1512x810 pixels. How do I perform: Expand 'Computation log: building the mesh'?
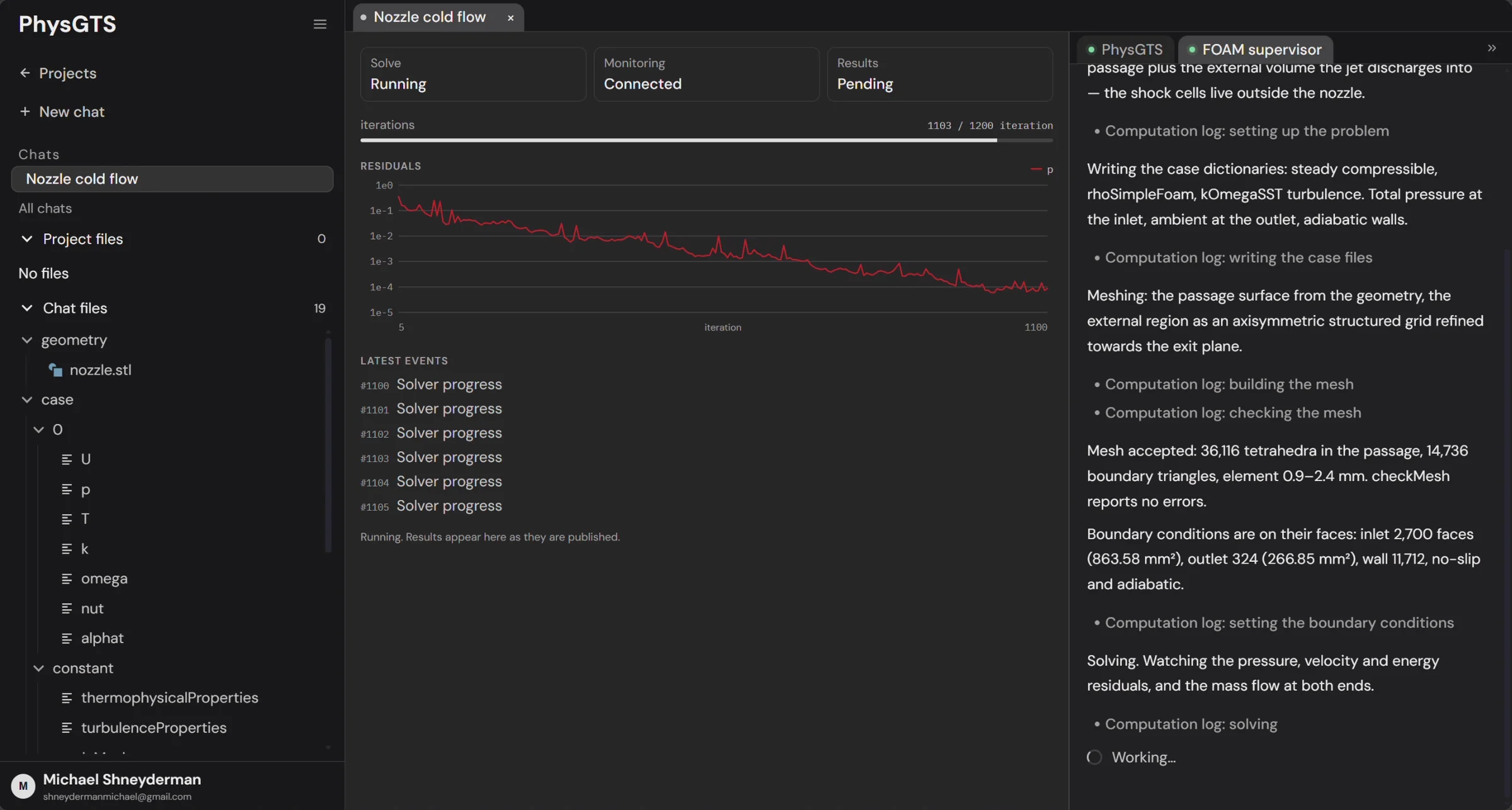[x=1228, y=384]
